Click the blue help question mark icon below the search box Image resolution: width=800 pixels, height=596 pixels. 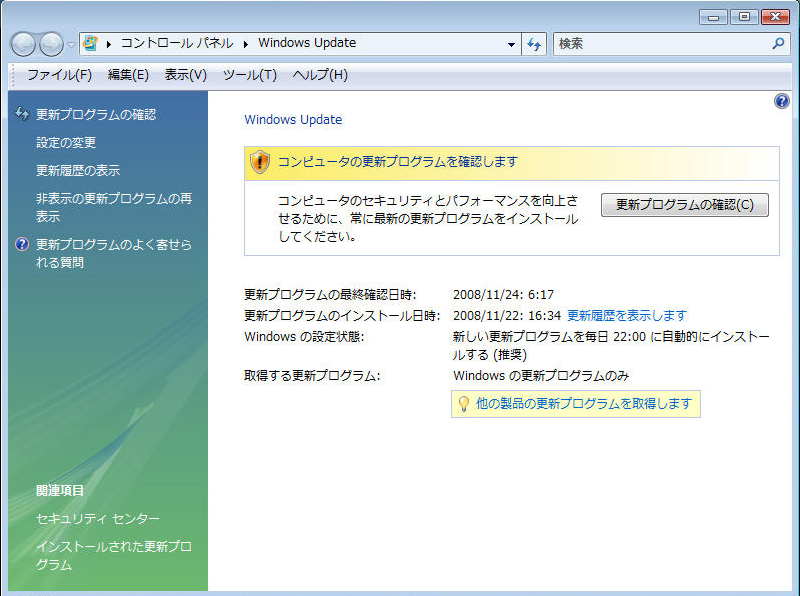[x=781, y=101]
